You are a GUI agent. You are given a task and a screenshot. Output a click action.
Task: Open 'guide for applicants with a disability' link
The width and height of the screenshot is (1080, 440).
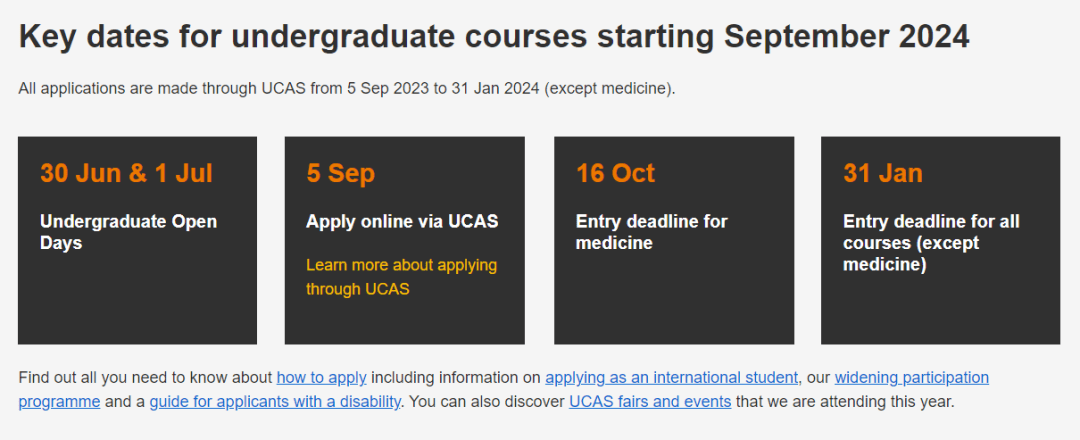coord(275,402)
